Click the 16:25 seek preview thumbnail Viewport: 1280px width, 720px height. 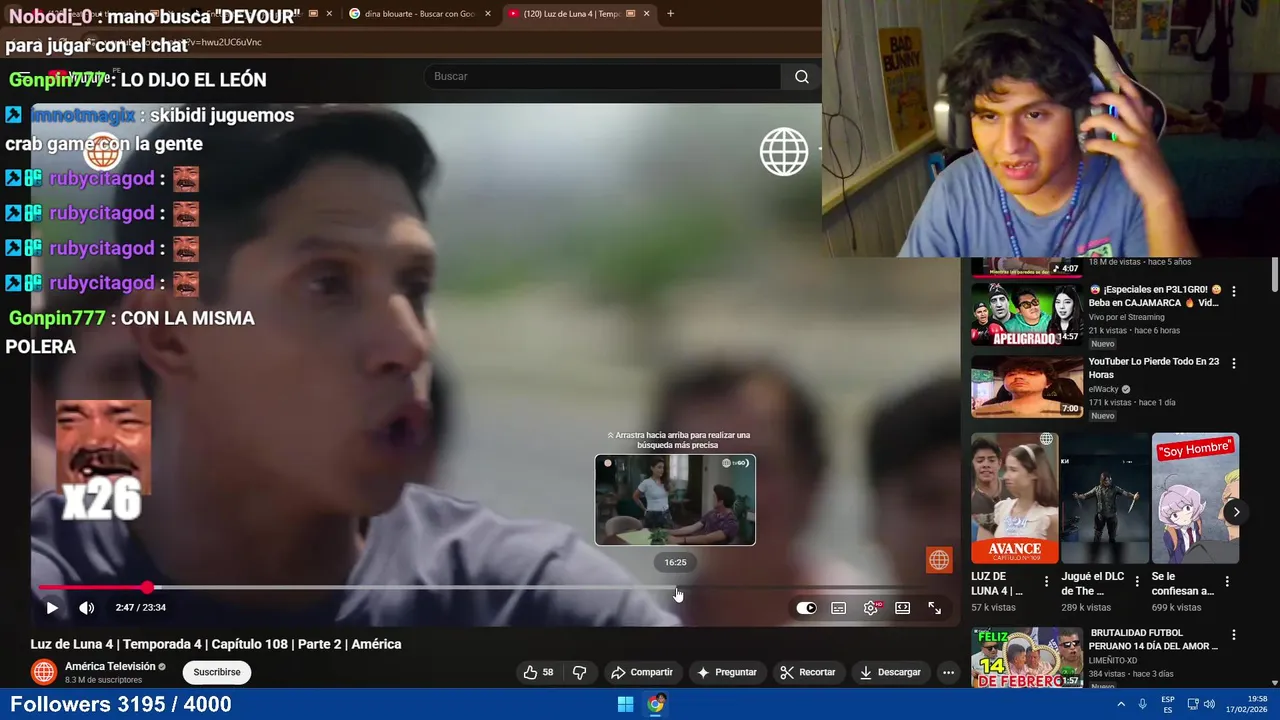pos(675,500)
